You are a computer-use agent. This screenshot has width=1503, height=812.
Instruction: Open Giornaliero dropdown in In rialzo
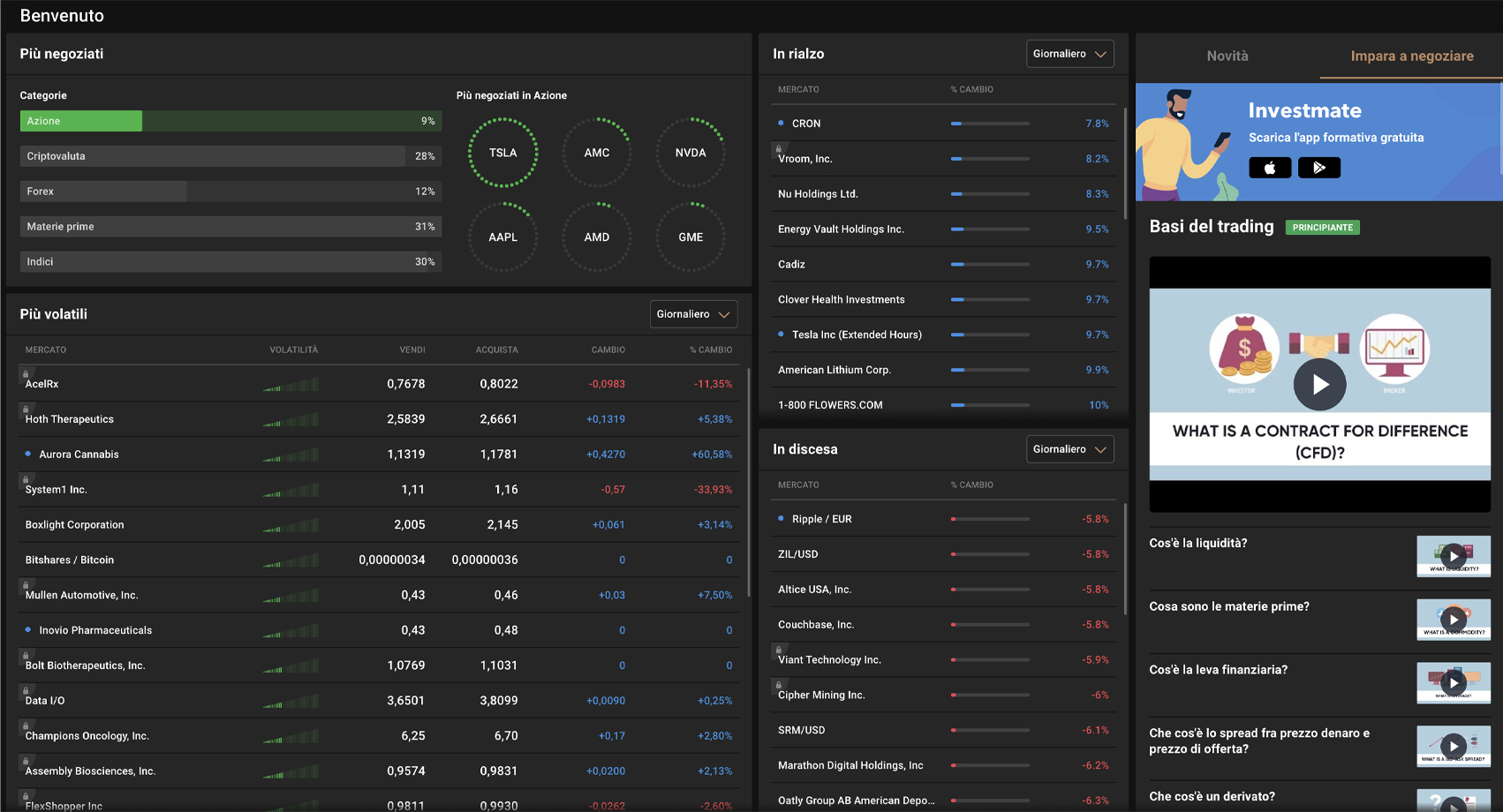click(x=1069, y=54)
